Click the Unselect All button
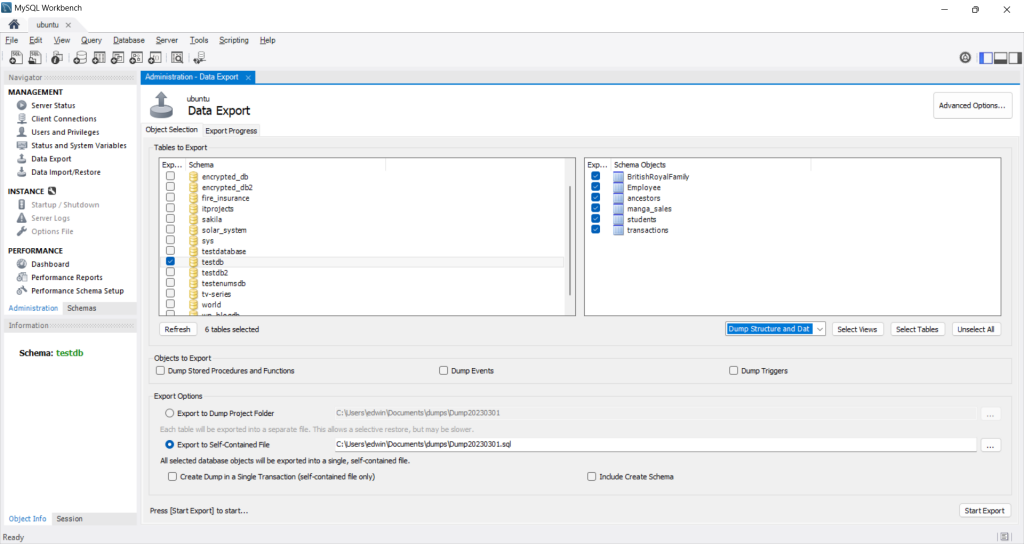Viewport: 1024px width, 544px height. point(976,329)
